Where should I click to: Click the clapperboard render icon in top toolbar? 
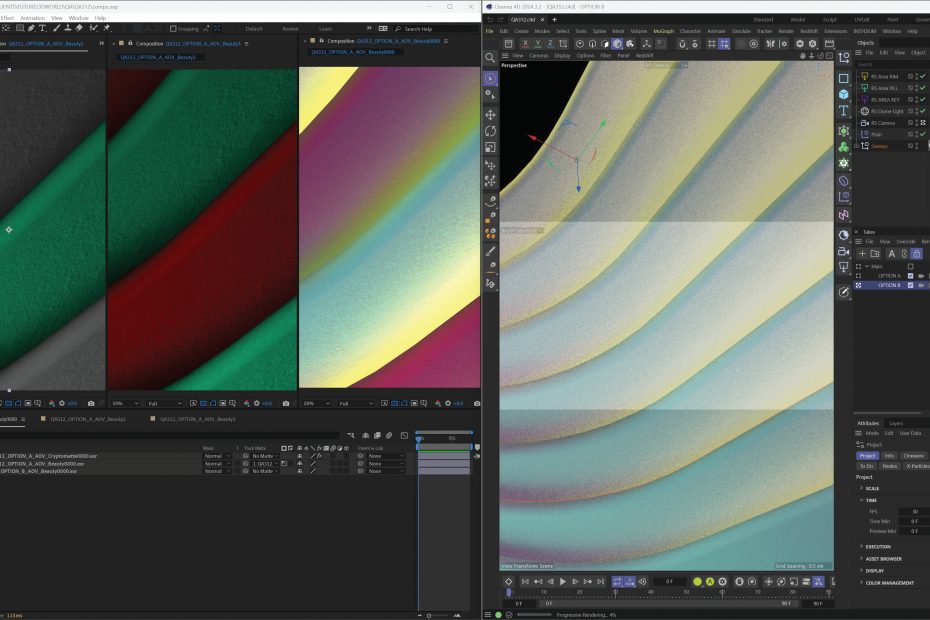tap(829, 43)
